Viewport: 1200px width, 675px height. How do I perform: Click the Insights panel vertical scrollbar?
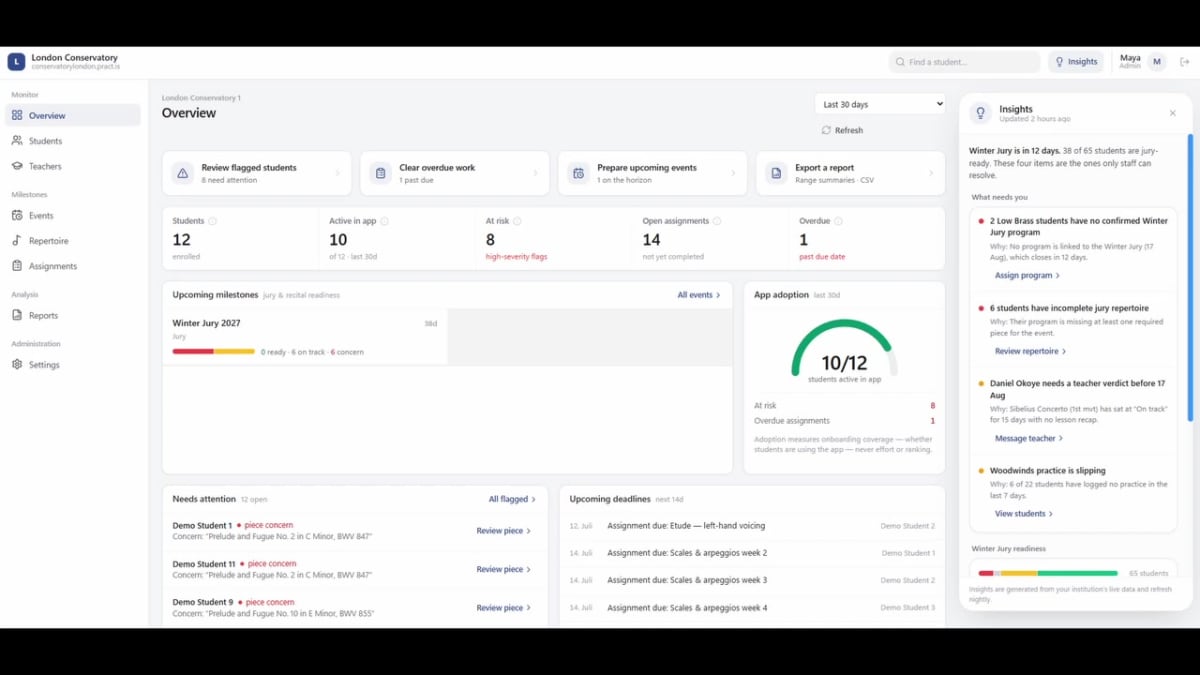point(1190,278)
